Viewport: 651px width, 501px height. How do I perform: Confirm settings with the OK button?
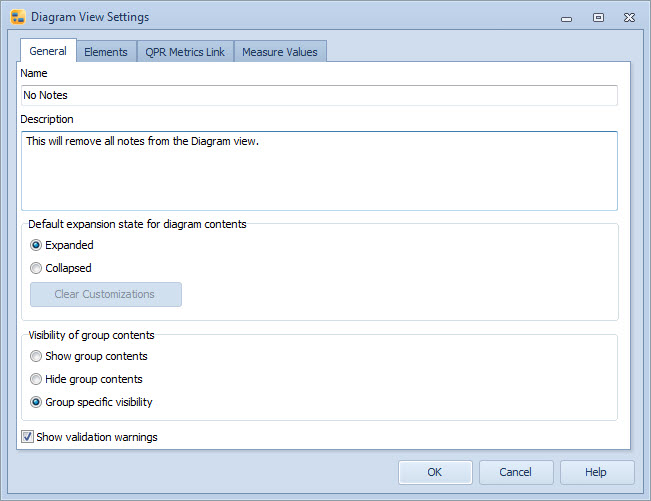(x=435, y=472)
